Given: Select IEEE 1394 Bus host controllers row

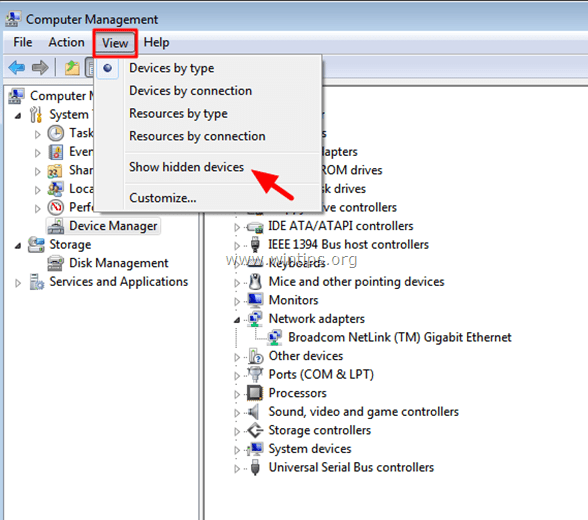Looking at the screenshot, I should click(x=348, y=244).
